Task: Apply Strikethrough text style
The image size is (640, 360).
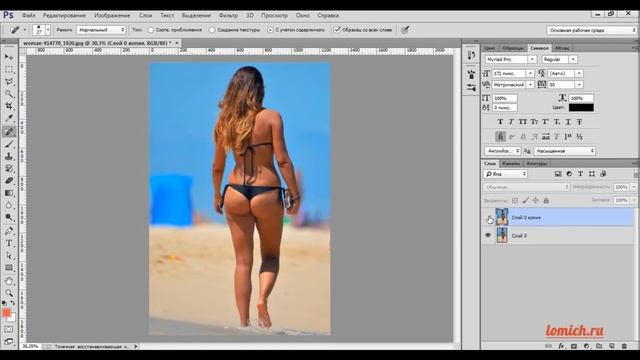Action: point(579,122)
